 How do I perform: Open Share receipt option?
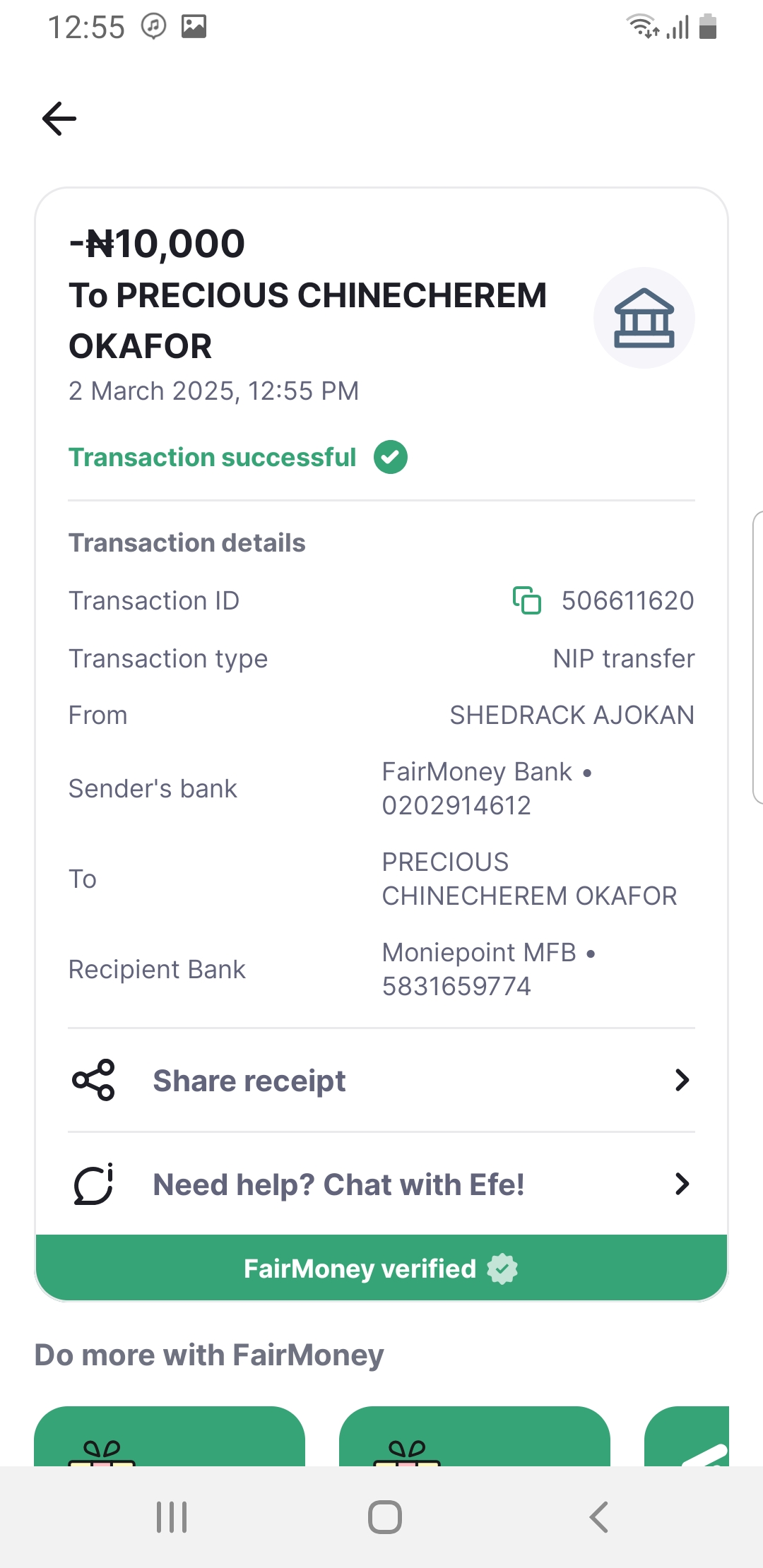pyautogui.click(x=249, y=1081)
